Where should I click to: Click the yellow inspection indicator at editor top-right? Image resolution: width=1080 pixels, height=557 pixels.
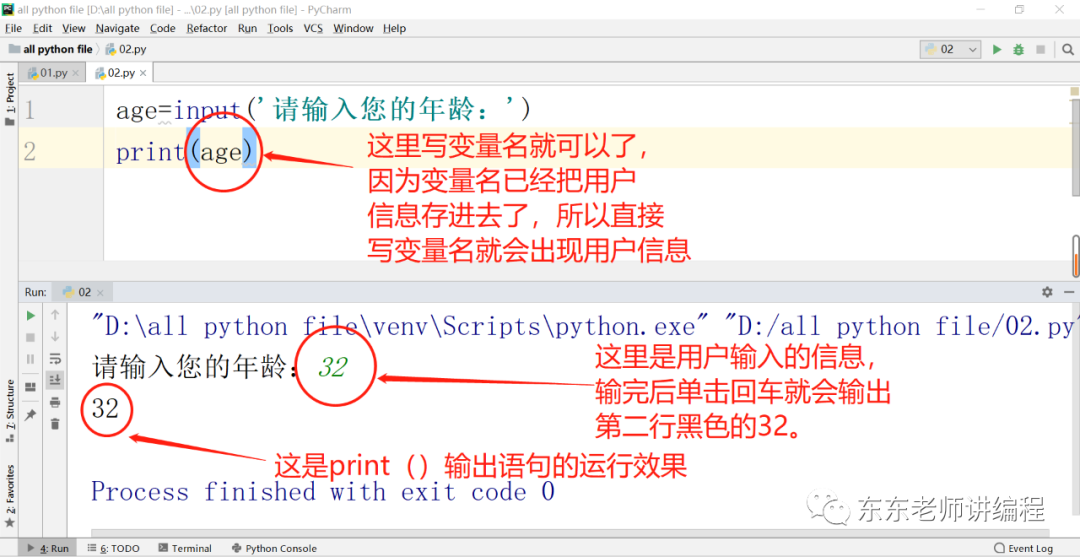[1074, 92]
